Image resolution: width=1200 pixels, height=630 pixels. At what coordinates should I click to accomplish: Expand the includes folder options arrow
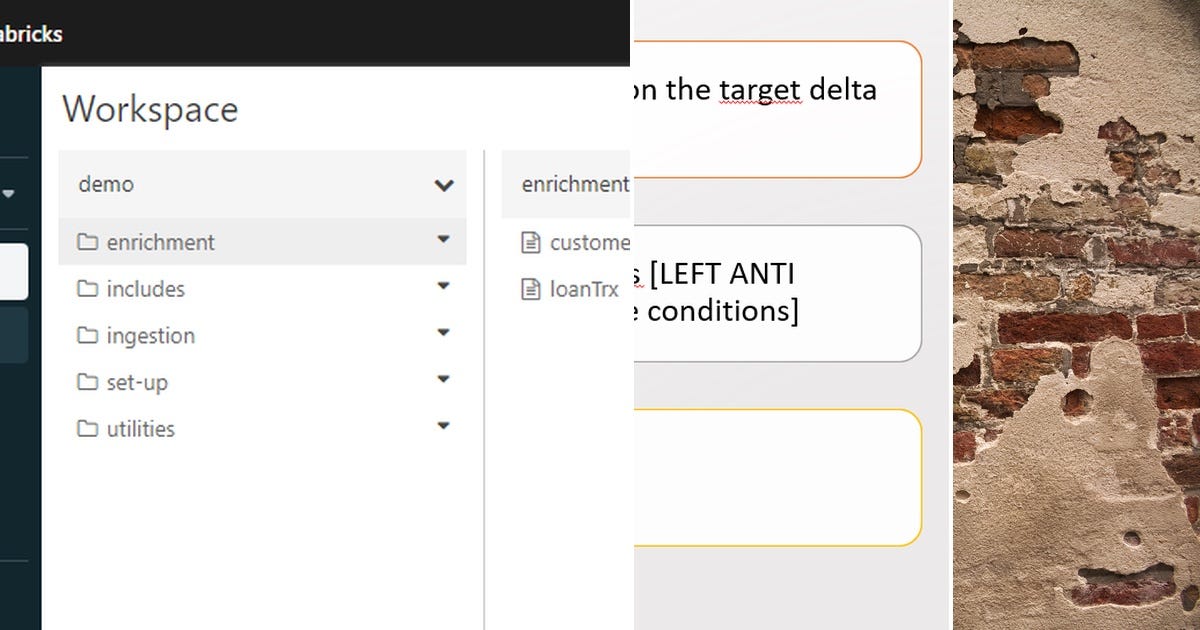tap(443, 287)
